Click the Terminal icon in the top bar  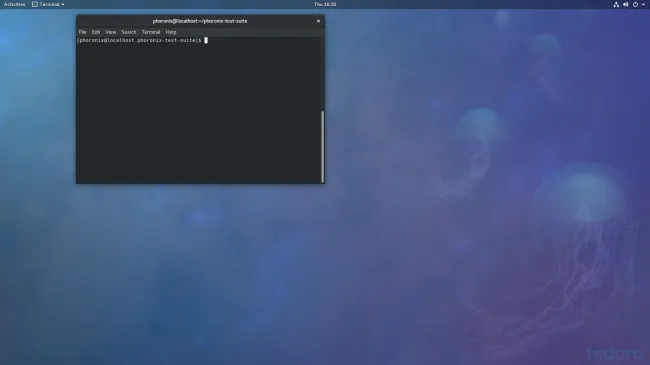(x=35, y=4)
